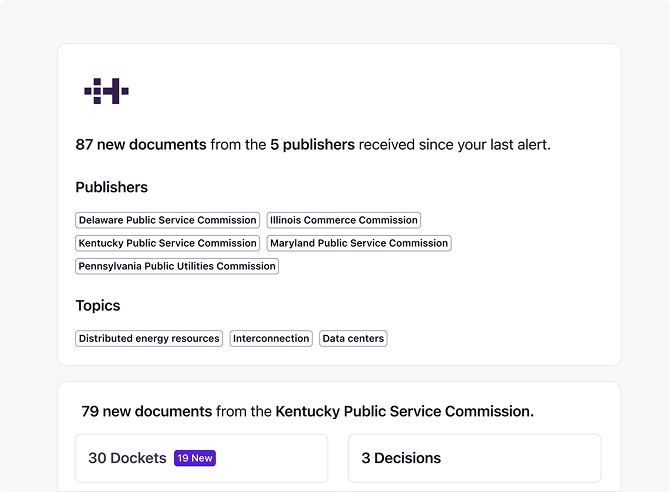This screenshot has width=670, height=492.
Task: Click the '79 new documents' heading text
Action: (147, 411)
